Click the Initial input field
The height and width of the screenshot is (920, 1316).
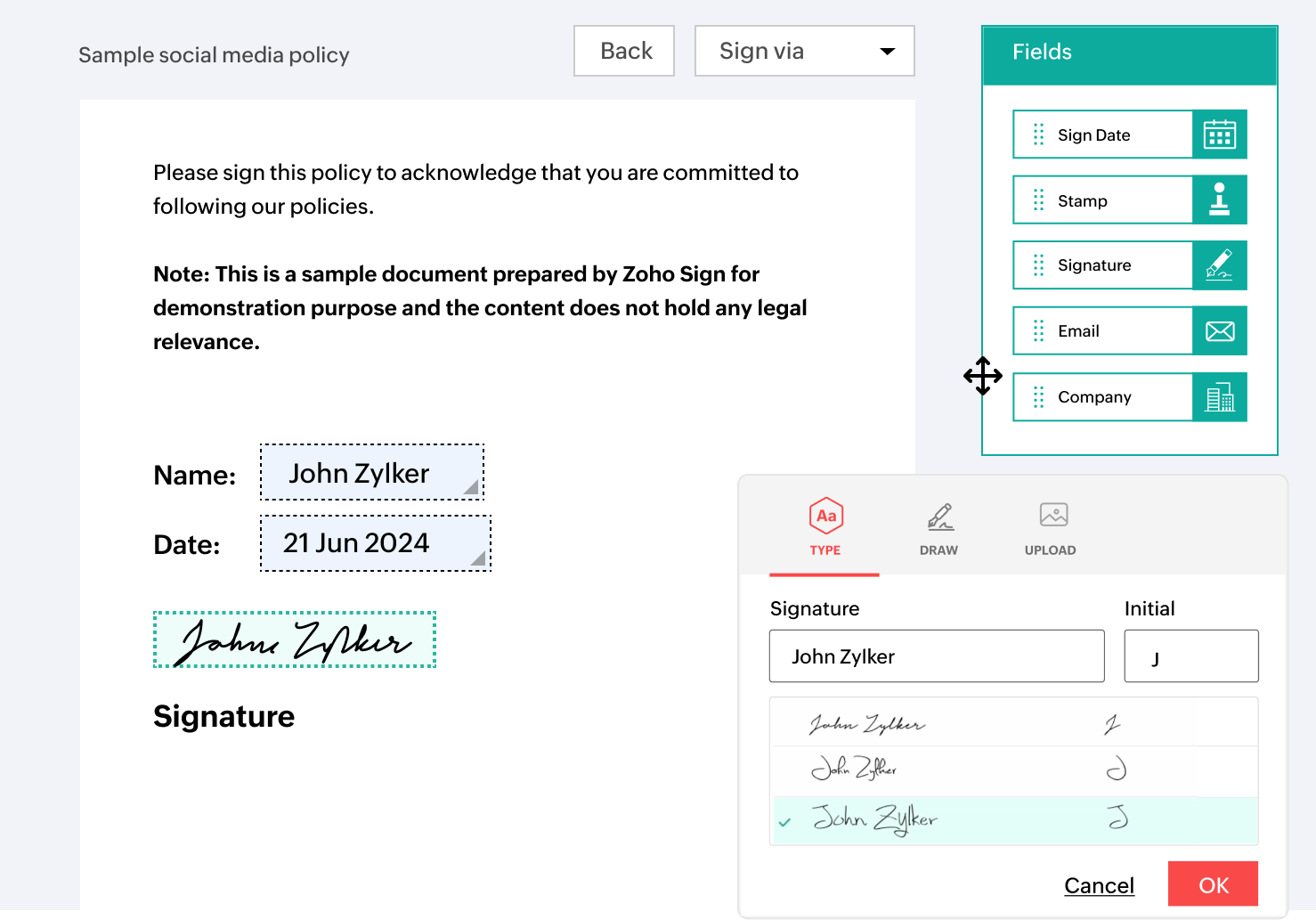pos(1190,656)
